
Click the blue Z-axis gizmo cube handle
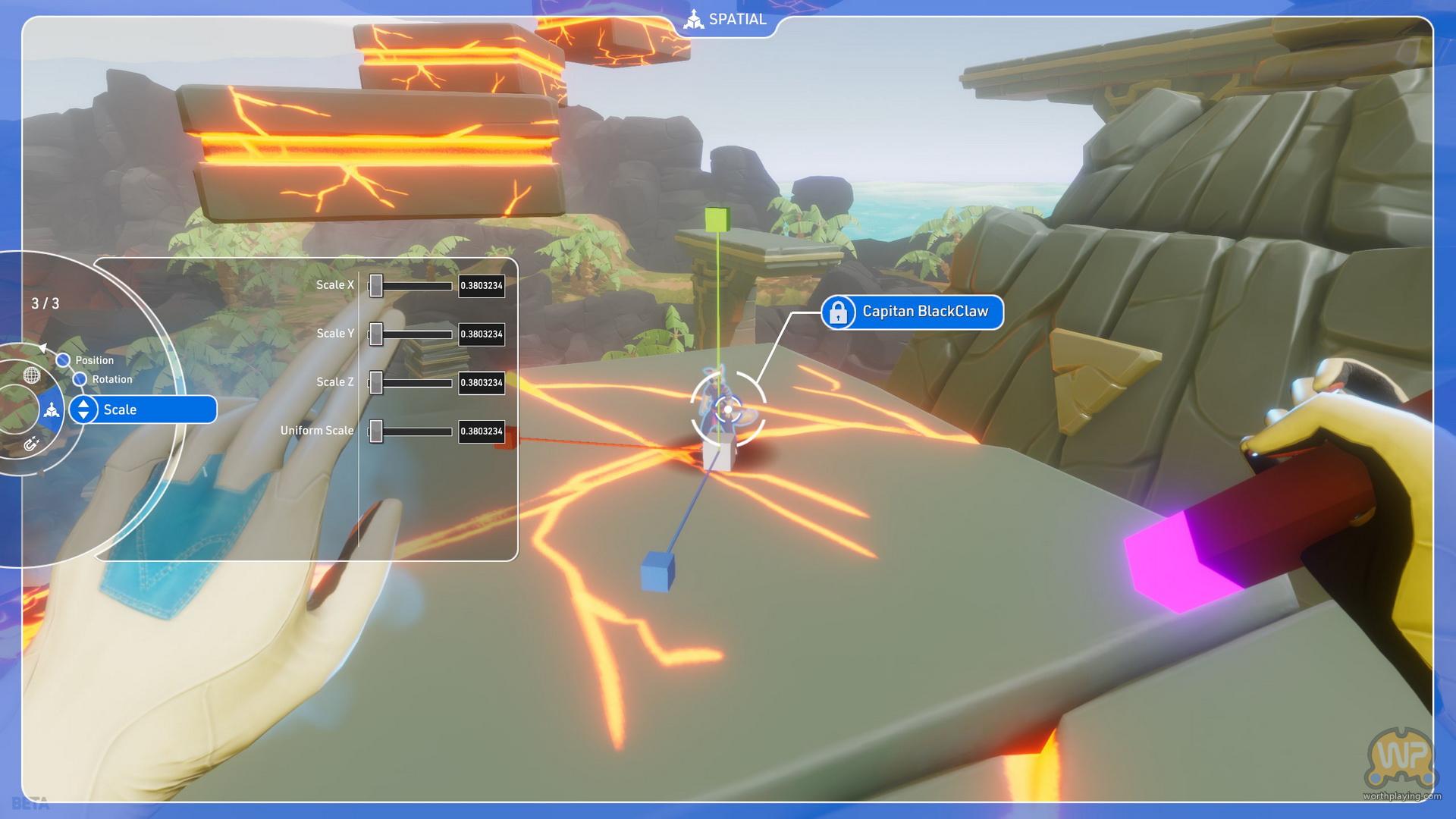[657, 571]
